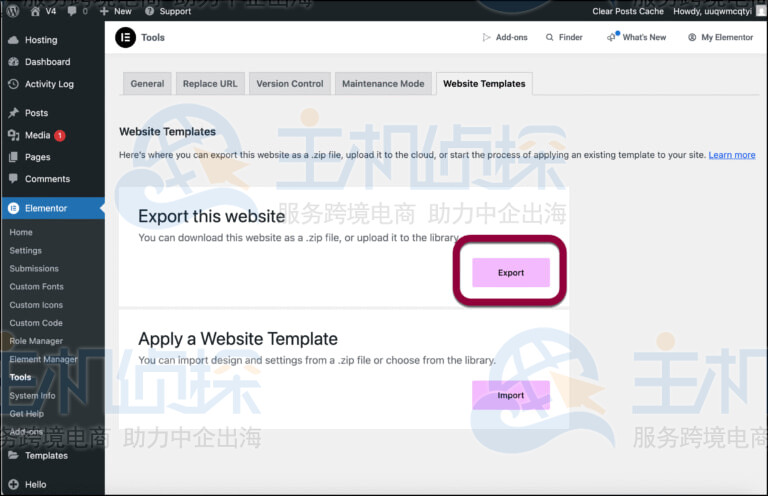Open the Howdy, uuqwmcqtyi account menu

[x=712, y=11]
